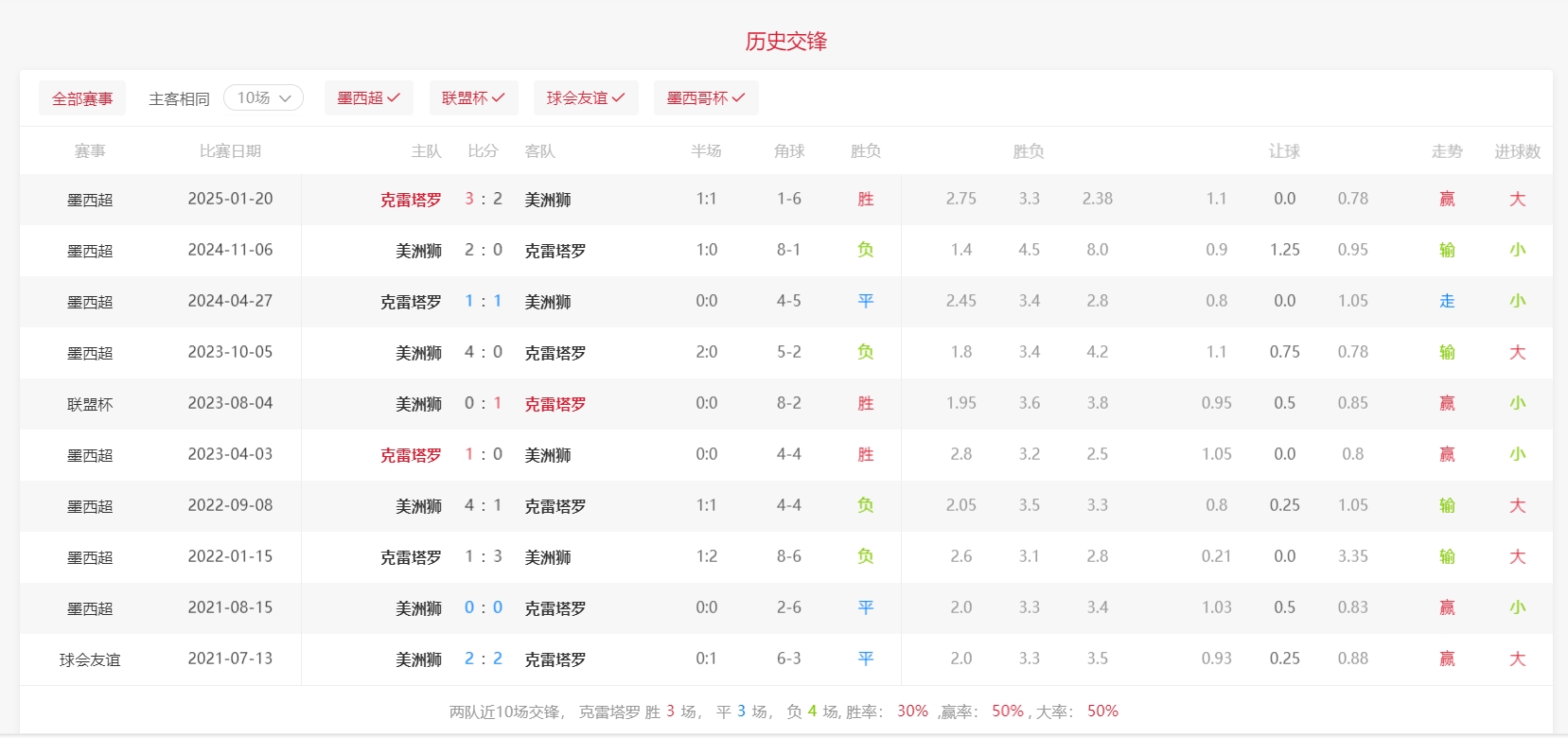Click 美洲狮 home team in 2024-11-06 match
This screenshot has width=1568, height=738.
(x=418, y=251)
